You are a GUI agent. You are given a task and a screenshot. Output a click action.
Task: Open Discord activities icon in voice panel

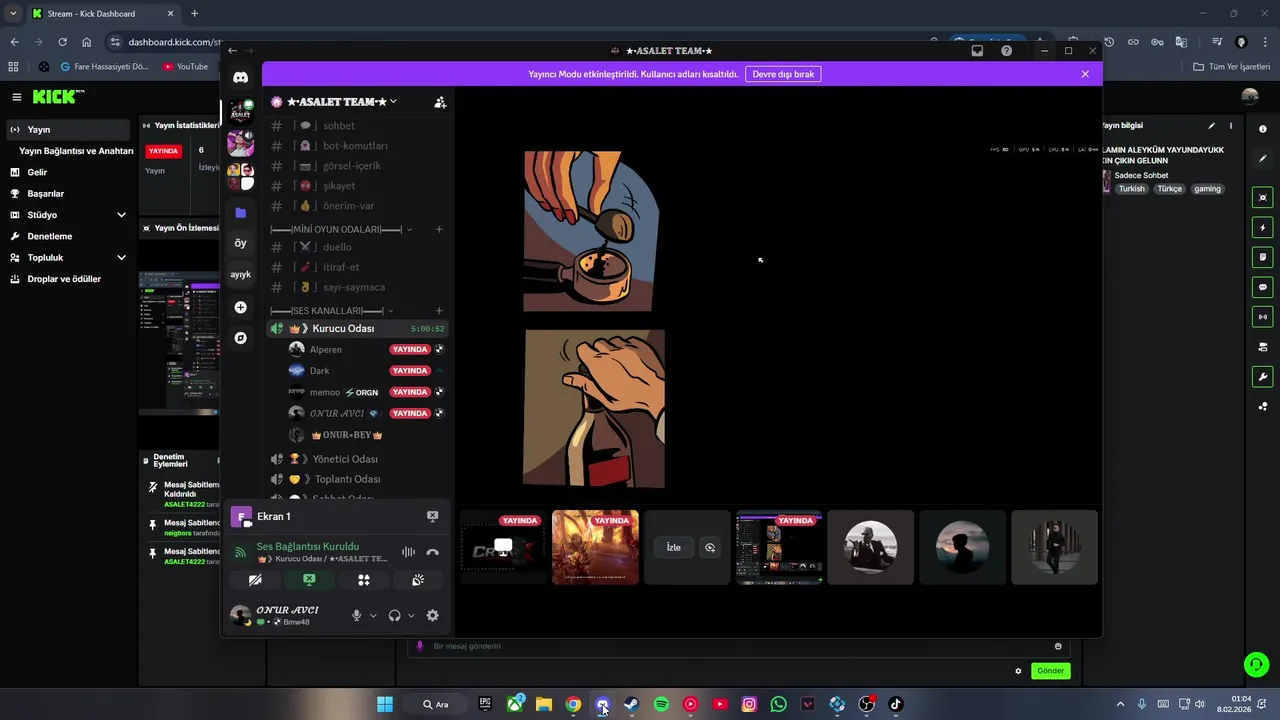click(364, 580)
